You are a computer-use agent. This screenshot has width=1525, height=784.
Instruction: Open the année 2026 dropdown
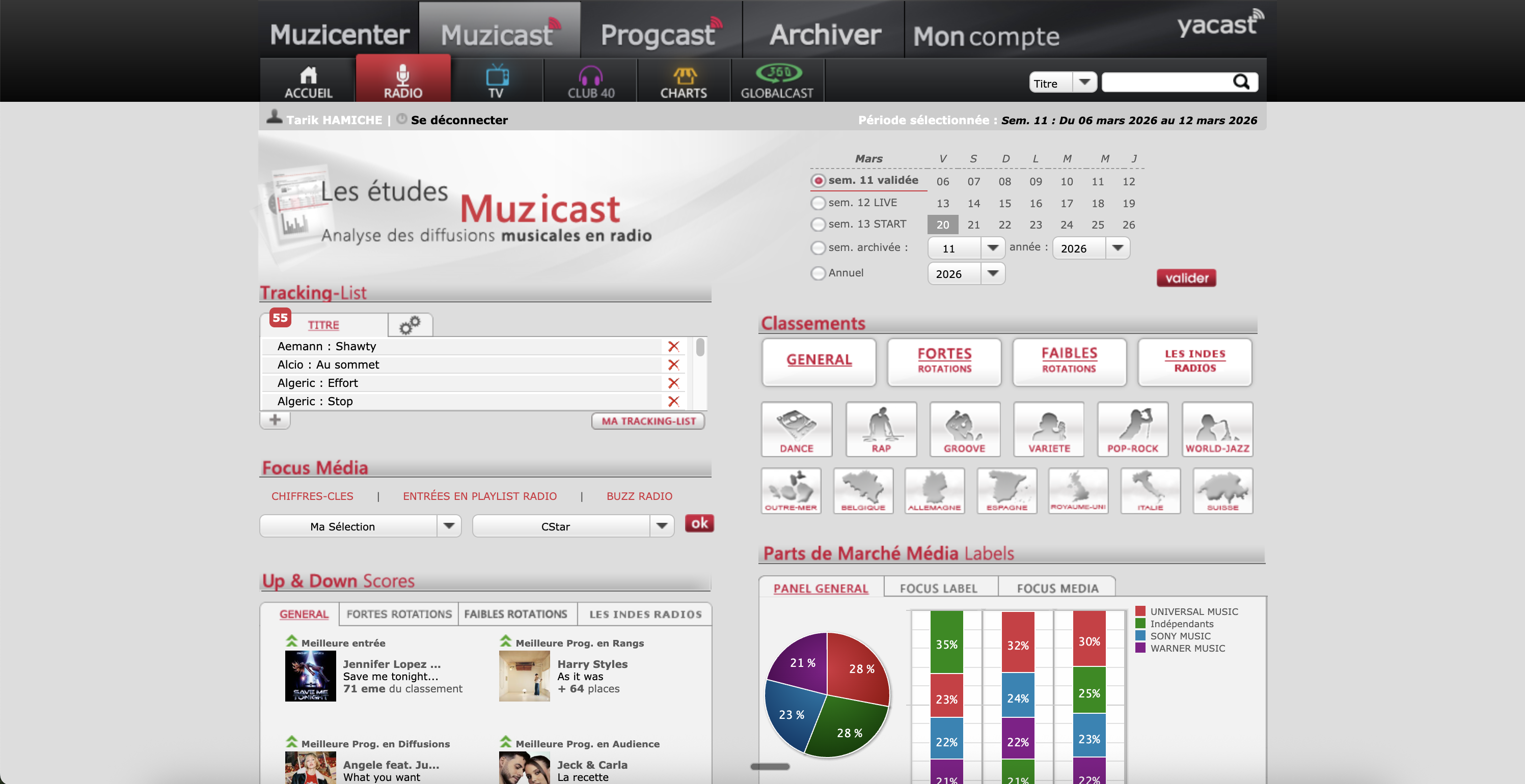click(1118, 248)
